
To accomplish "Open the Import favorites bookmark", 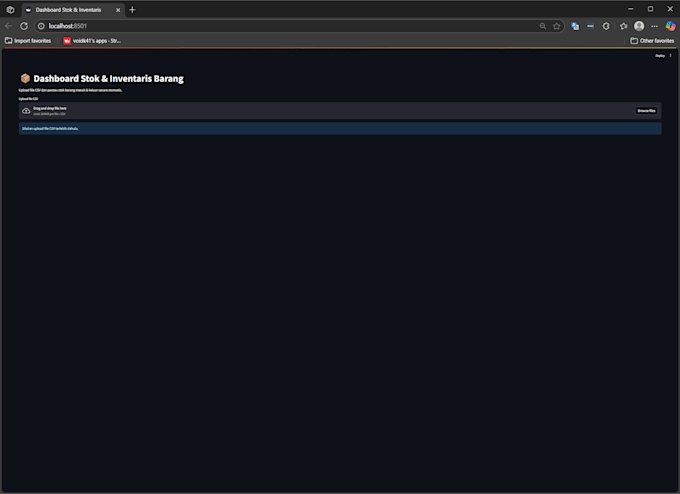I will (x=28, y=41).
